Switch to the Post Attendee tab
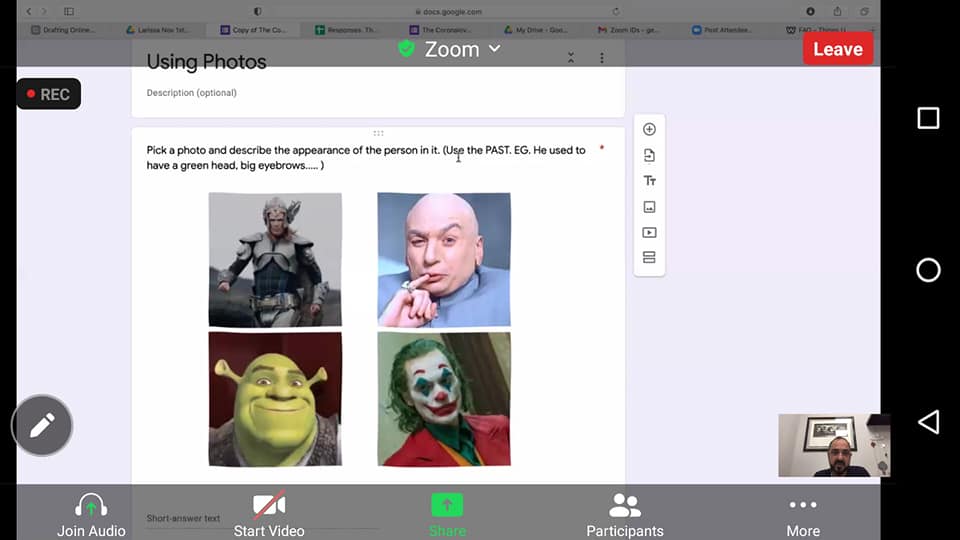960x540 pixels. pos(722,30)
